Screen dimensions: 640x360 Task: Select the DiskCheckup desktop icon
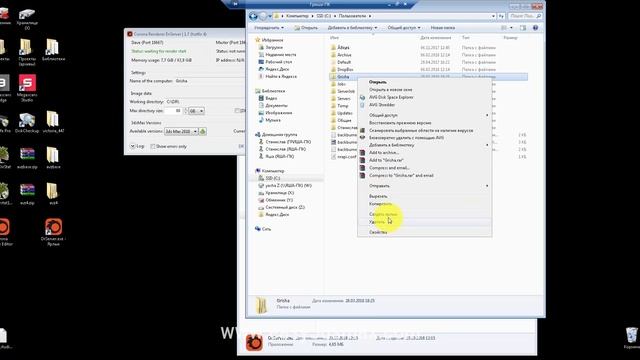tap(27, 123)
